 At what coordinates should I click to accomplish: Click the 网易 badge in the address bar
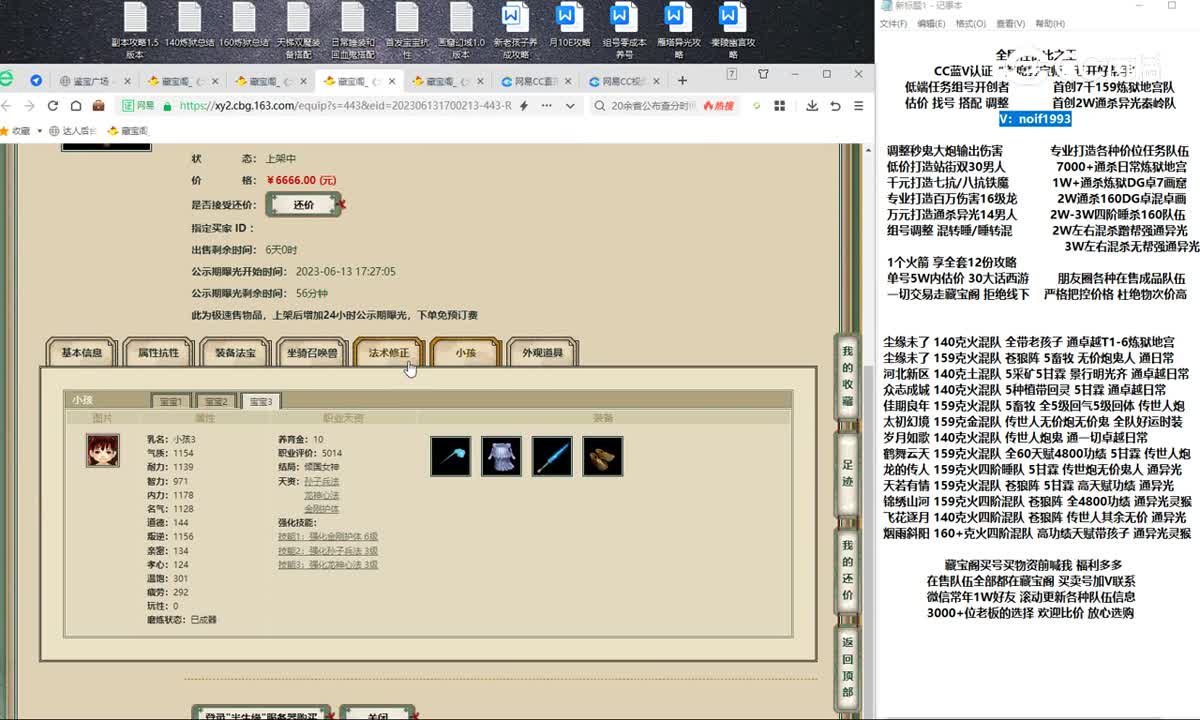click(x=137, y=106)
